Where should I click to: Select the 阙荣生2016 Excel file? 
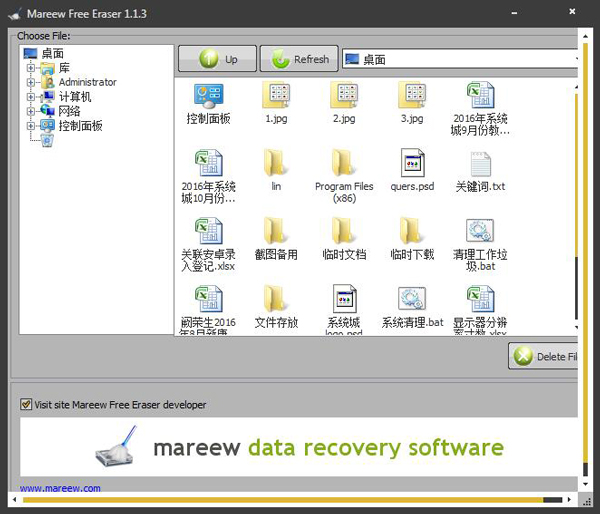[x=208, y=310]
